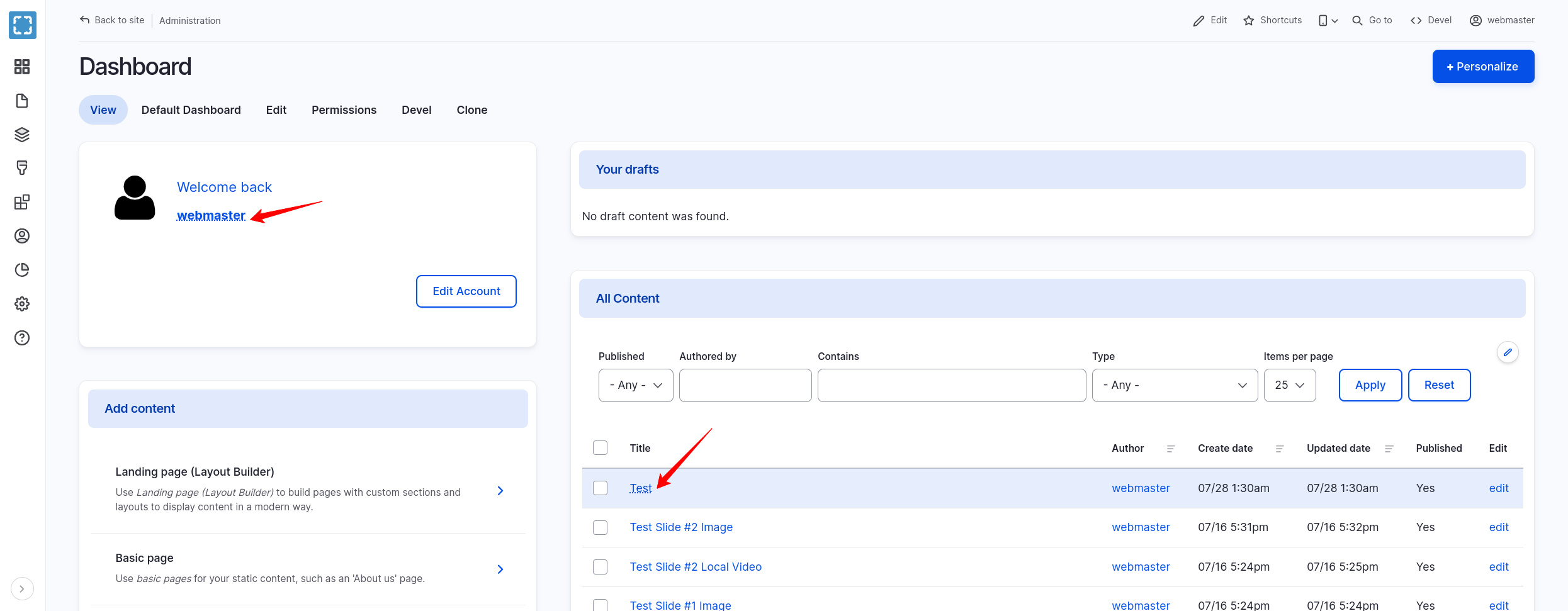Check the box for Test Slide #2 Image
Viewport: 1568px width, 611px height.
(600, 527)
